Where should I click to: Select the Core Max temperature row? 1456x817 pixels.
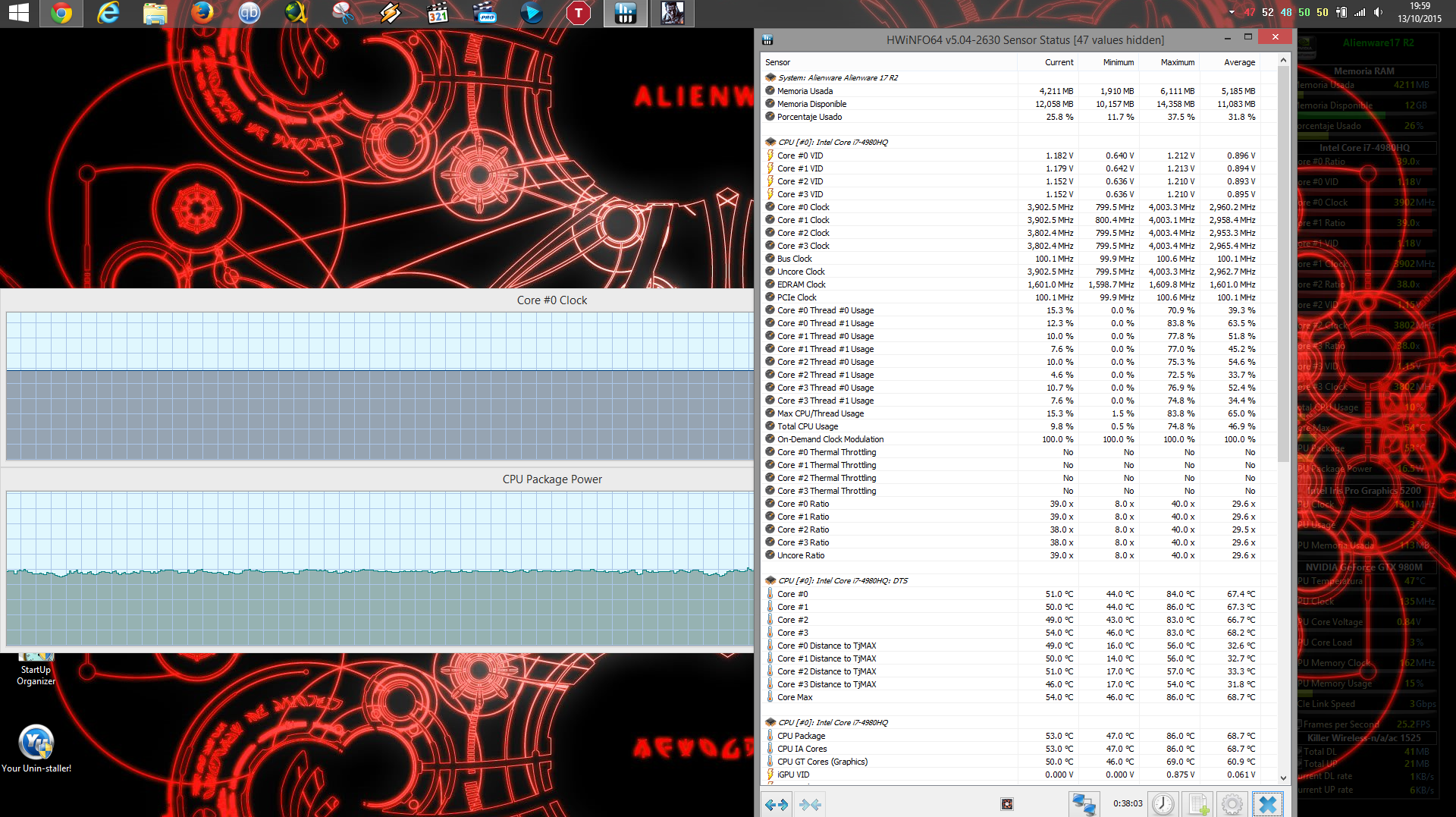[1011, 697]
